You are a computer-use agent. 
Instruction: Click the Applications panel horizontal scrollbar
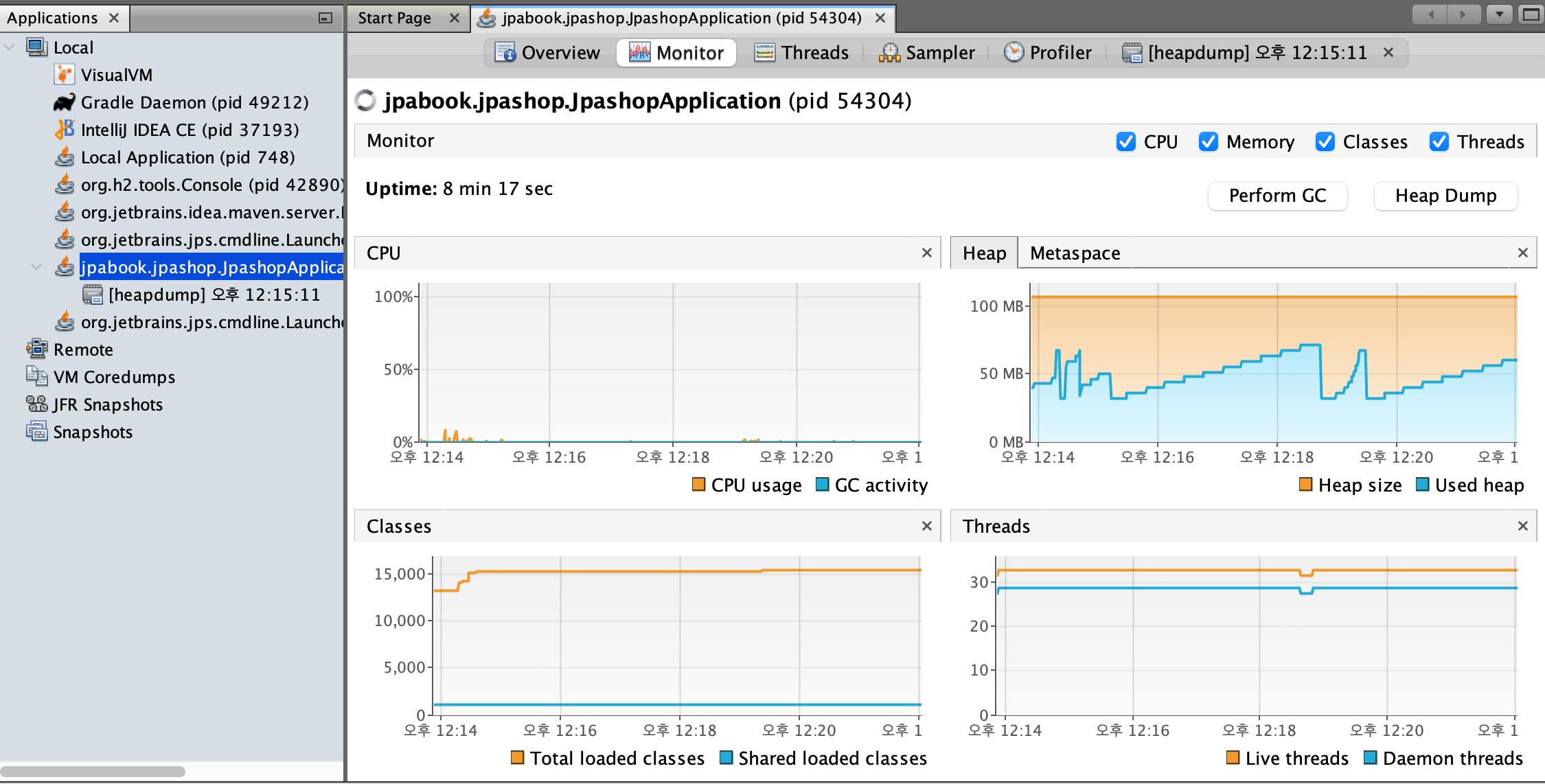point(93,772)
